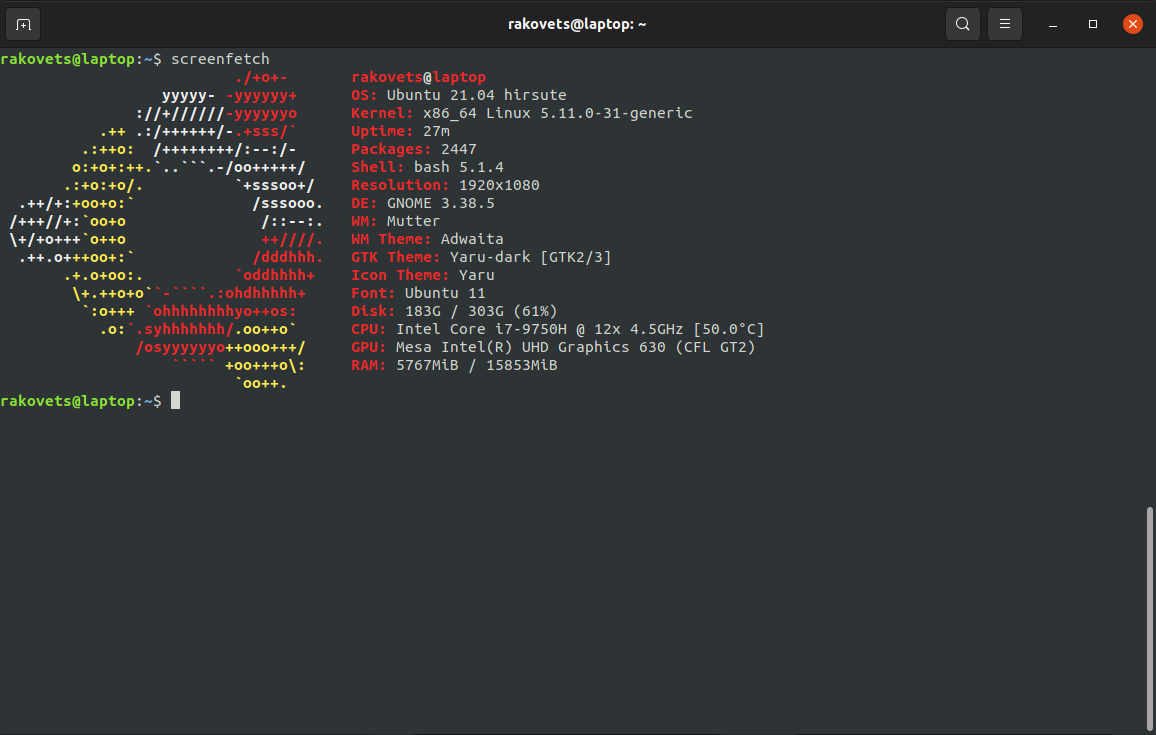Click the Shell value bash 5.1.4
The height and width of the screenshot is (735, 1156).
(x=459, y=167)
